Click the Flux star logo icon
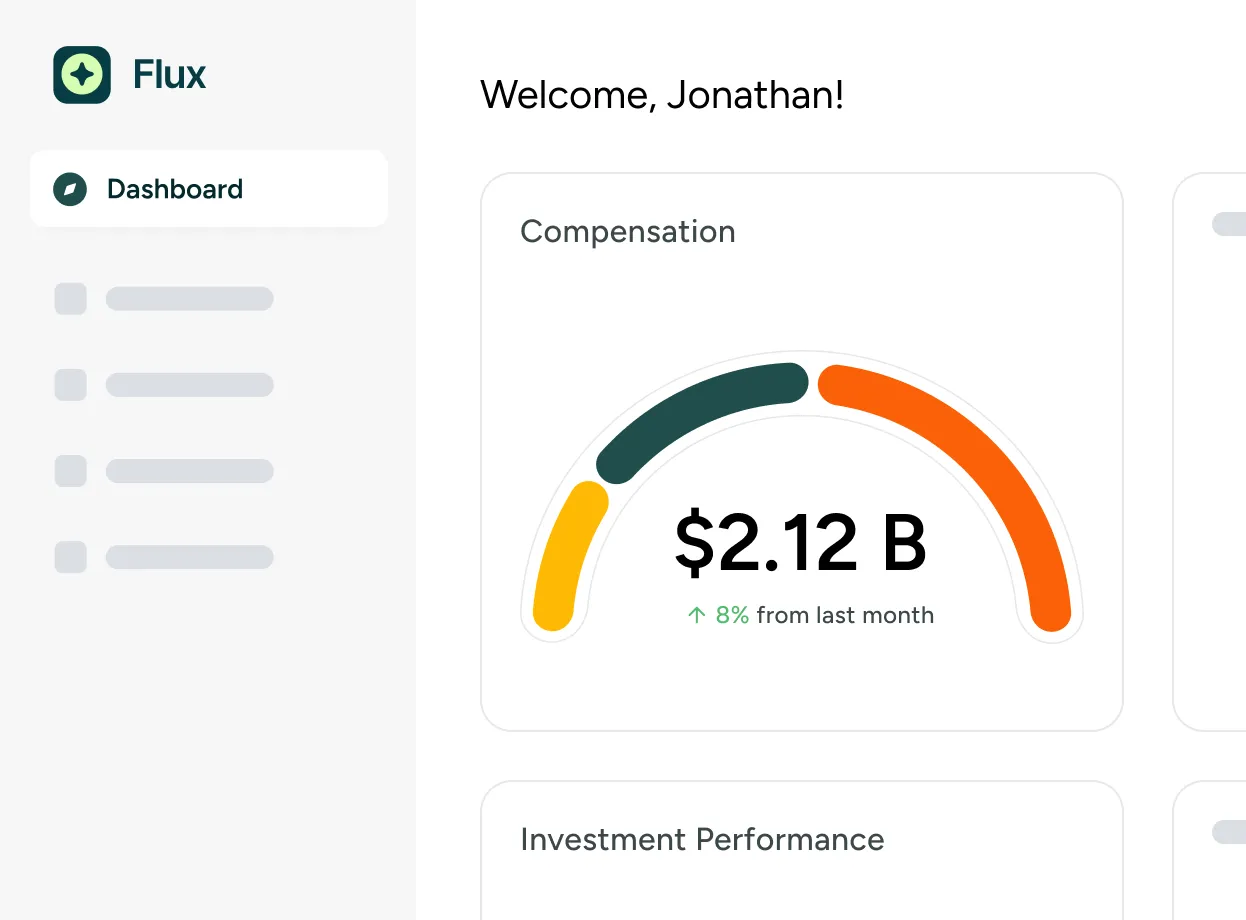1246x920 pixels. (x=82, y=75)
